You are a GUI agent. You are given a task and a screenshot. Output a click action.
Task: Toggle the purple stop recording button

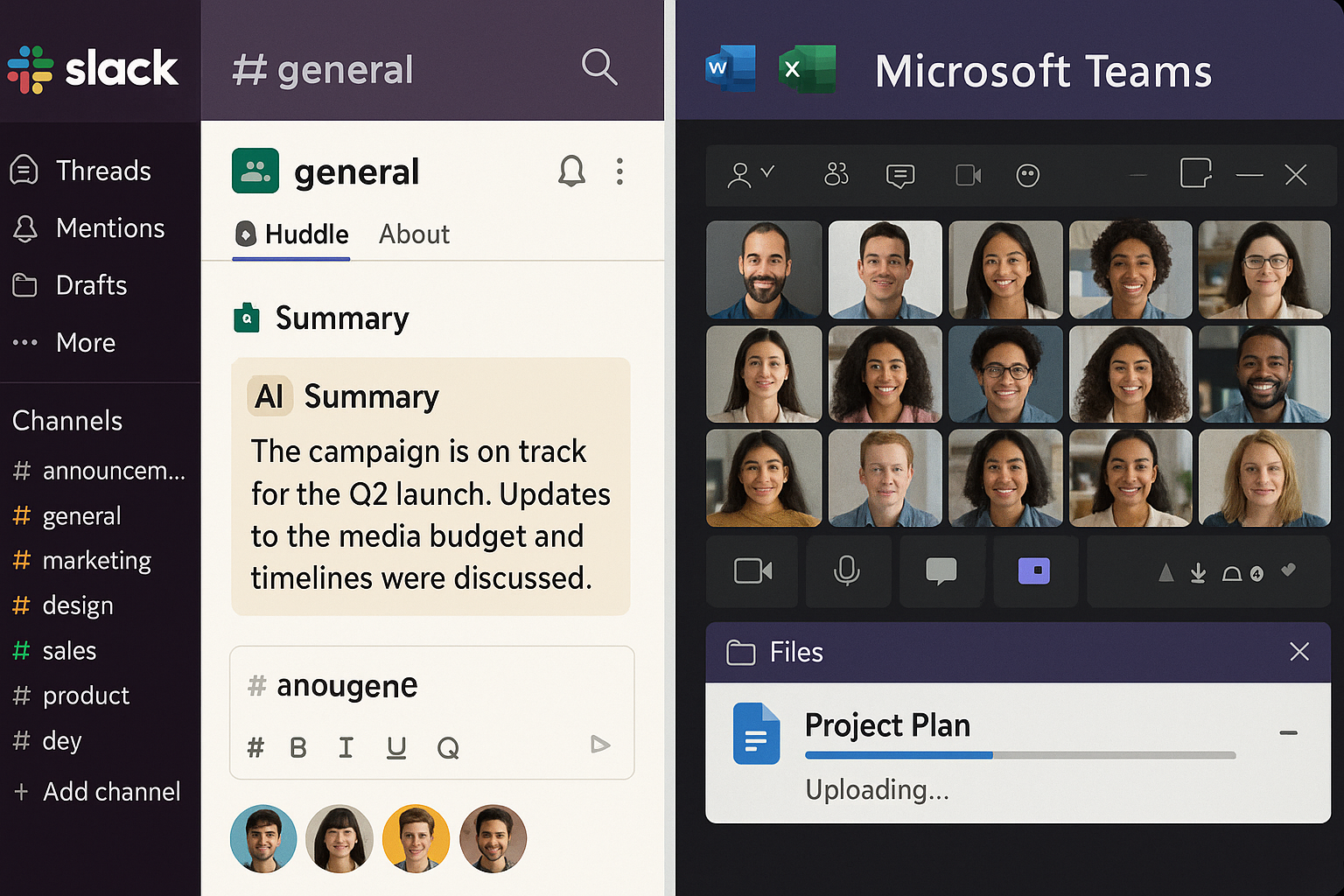coord(1034,571)
